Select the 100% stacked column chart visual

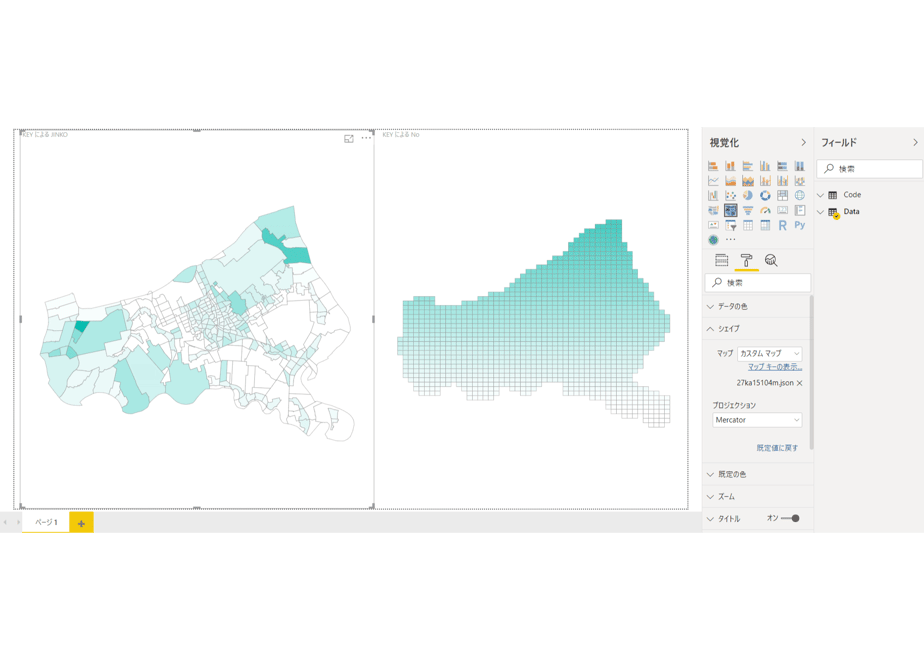click(x=800, y=166)
